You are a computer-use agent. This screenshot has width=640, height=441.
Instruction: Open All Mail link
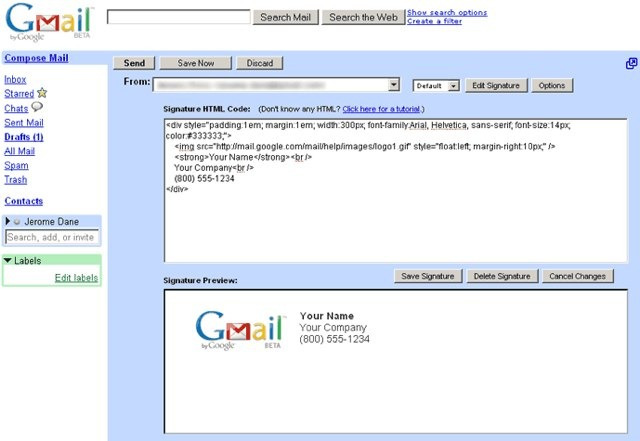20,151
